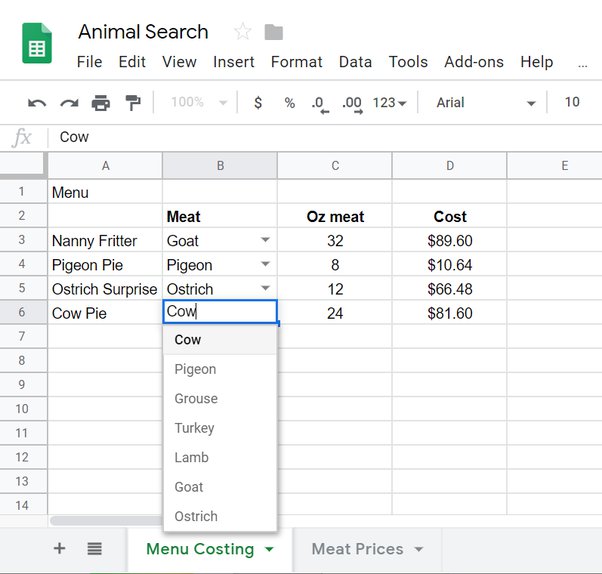Choose Ostrich from the dropdown list
Viewport: 602px width, 574px height.
(x=220, y=516)
